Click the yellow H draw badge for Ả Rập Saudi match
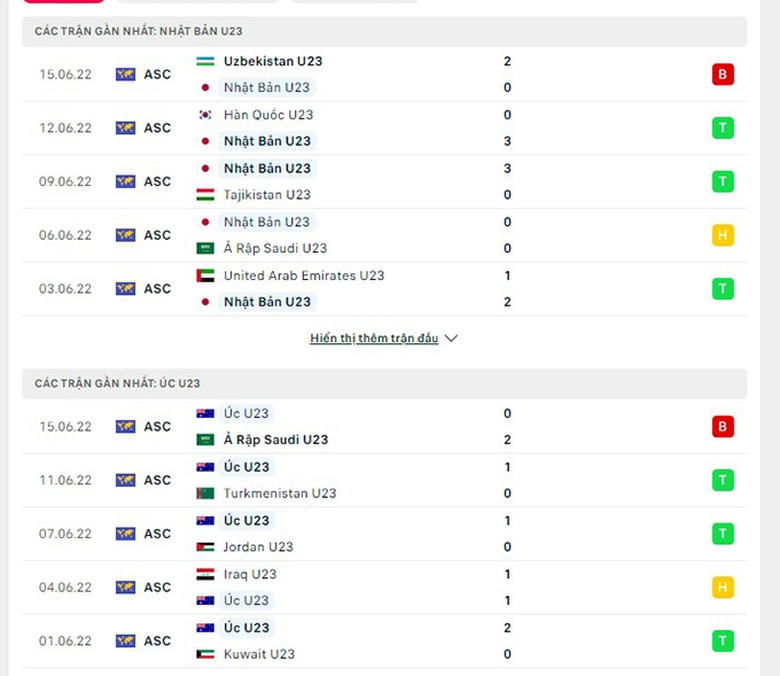The image size is (780, 676). (x=722, y=235)
